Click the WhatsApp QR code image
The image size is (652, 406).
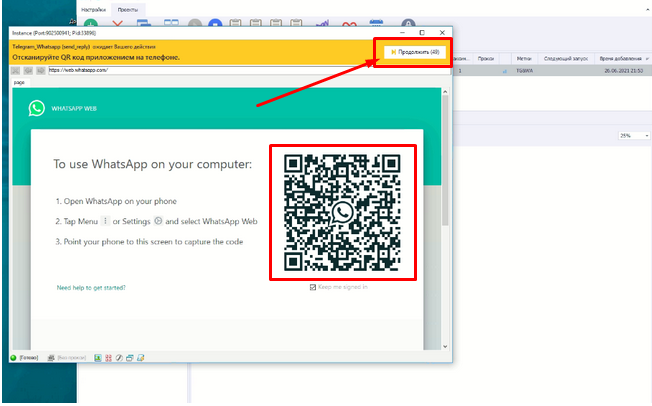point(342,212)
